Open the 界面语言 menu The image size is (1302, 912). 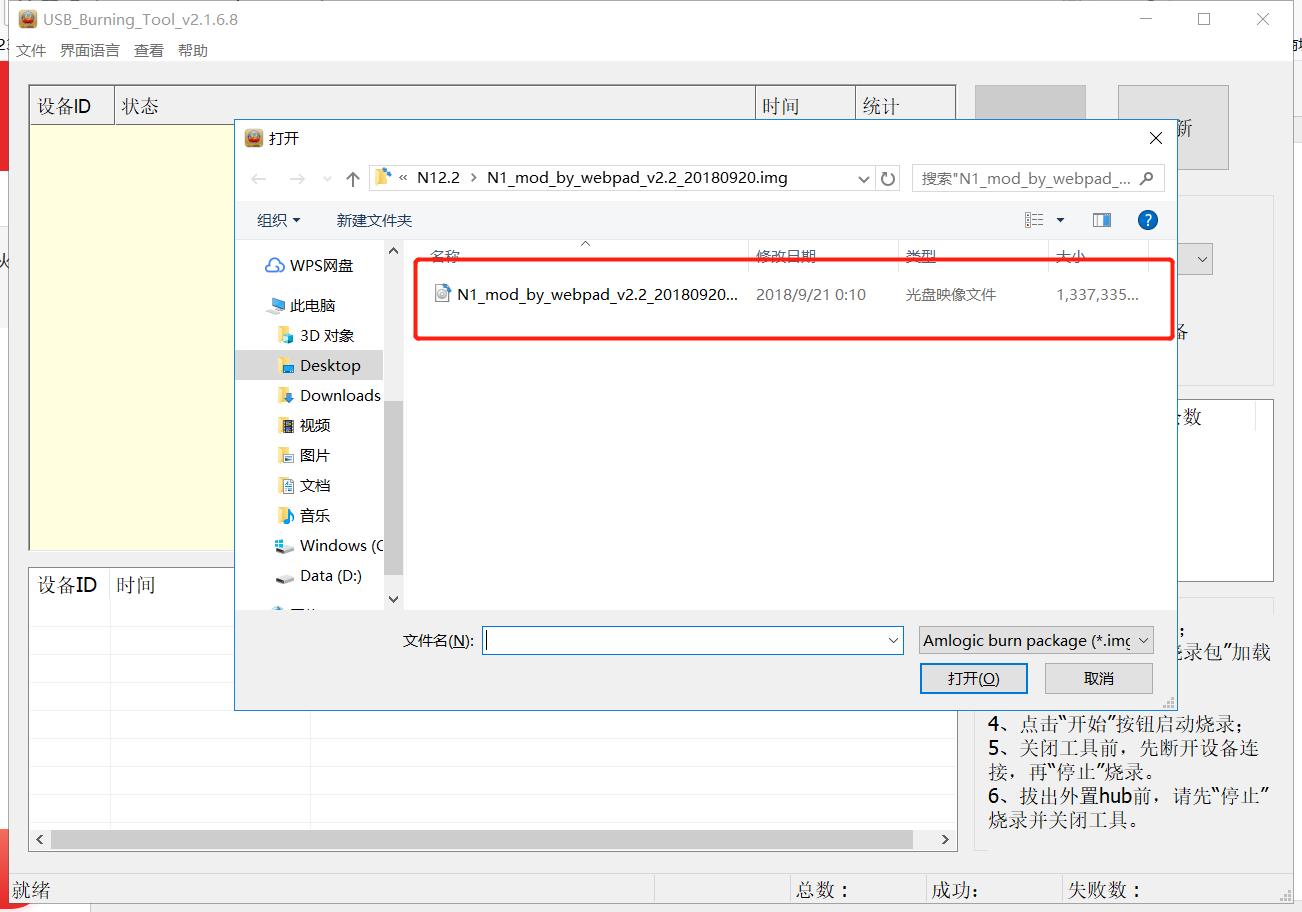click(x=90, y=50)
